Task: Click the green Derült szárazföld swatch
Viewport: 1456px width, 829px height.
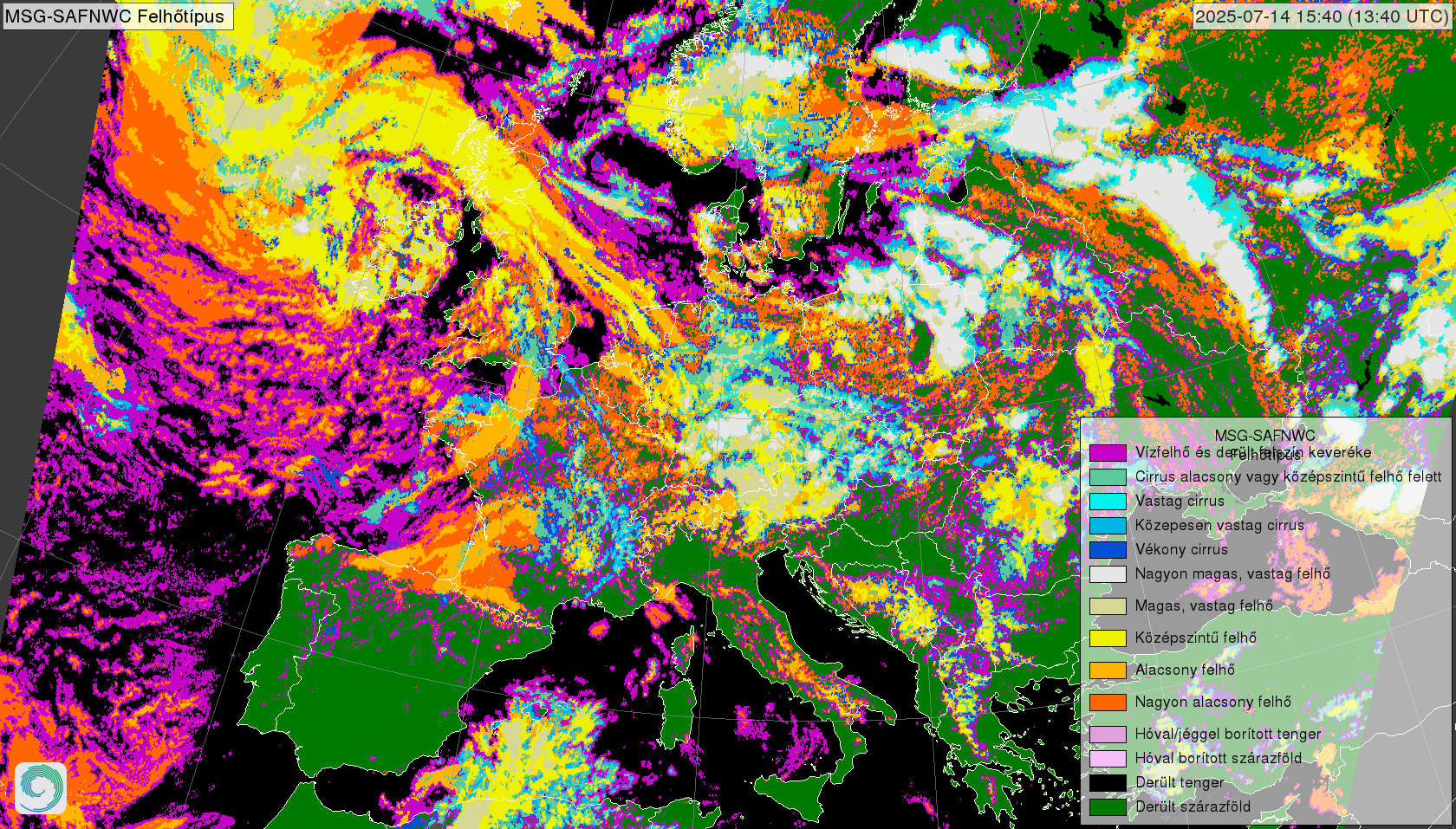Action: [1108, 806]
